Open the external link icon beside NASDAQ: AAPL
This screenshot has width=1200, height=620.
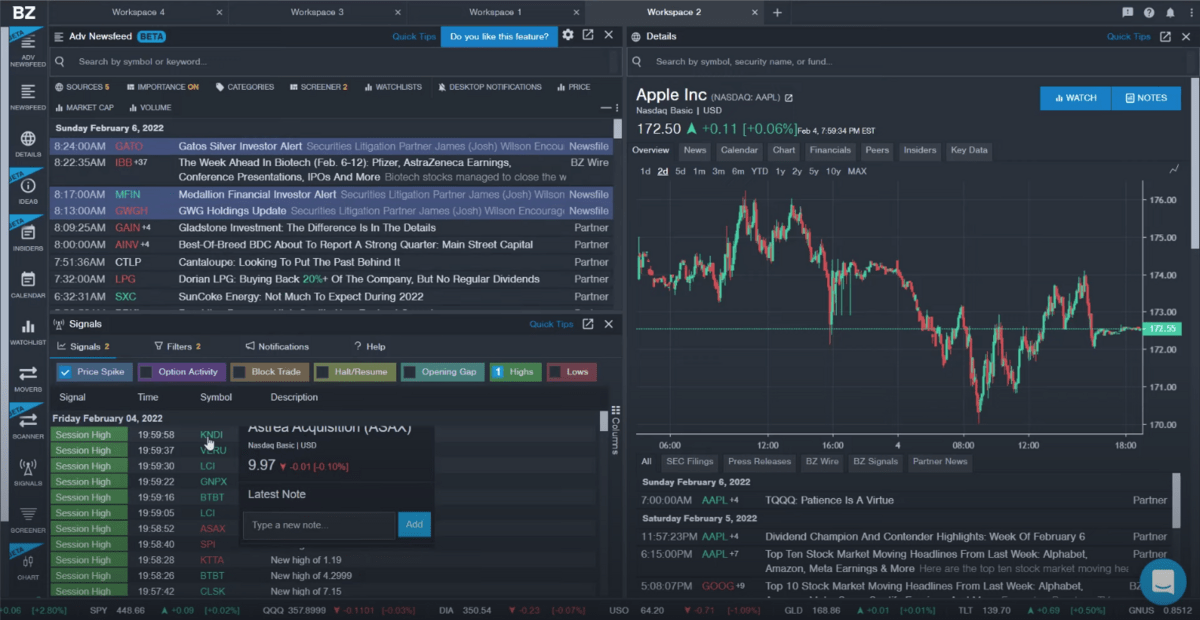pyautogui.click(x=788, y=98)
